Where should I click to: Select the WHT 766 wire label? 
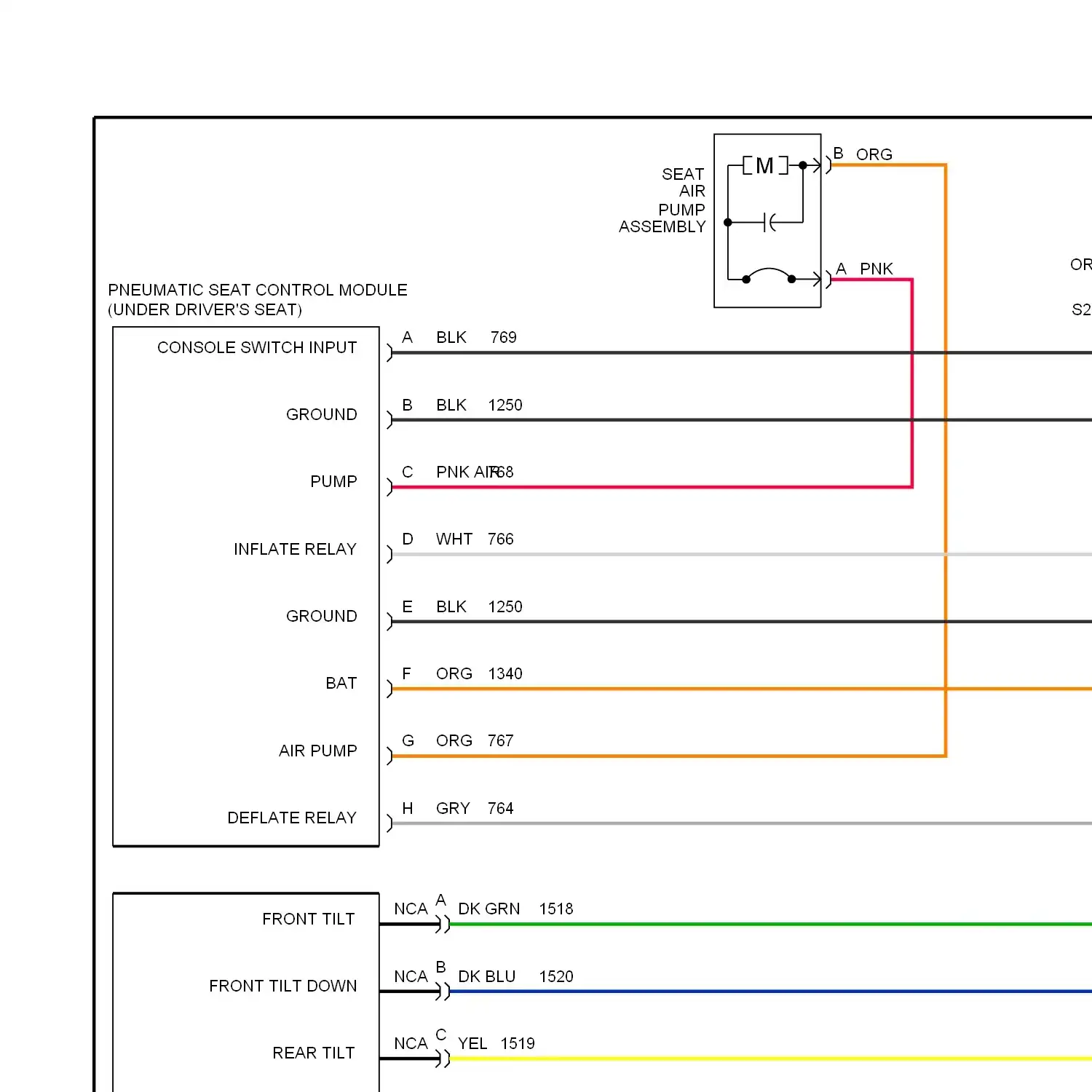coord(475,539)
